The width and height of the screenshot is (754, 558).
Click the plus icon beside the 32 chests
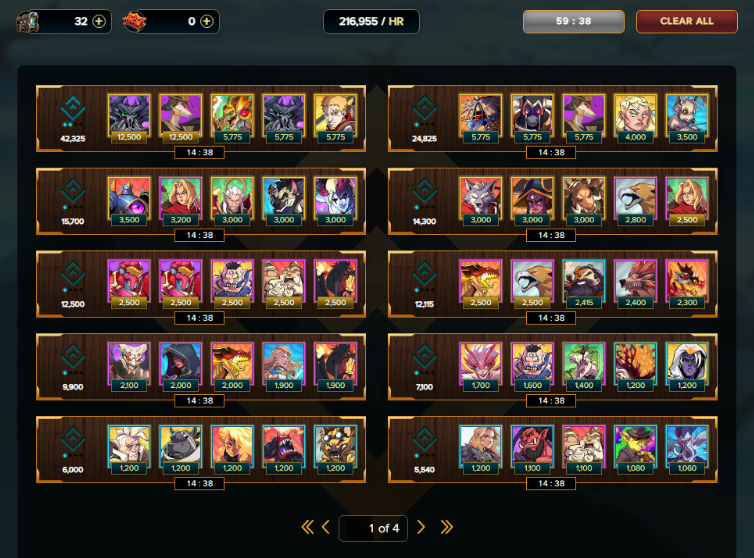pos(99,21)
